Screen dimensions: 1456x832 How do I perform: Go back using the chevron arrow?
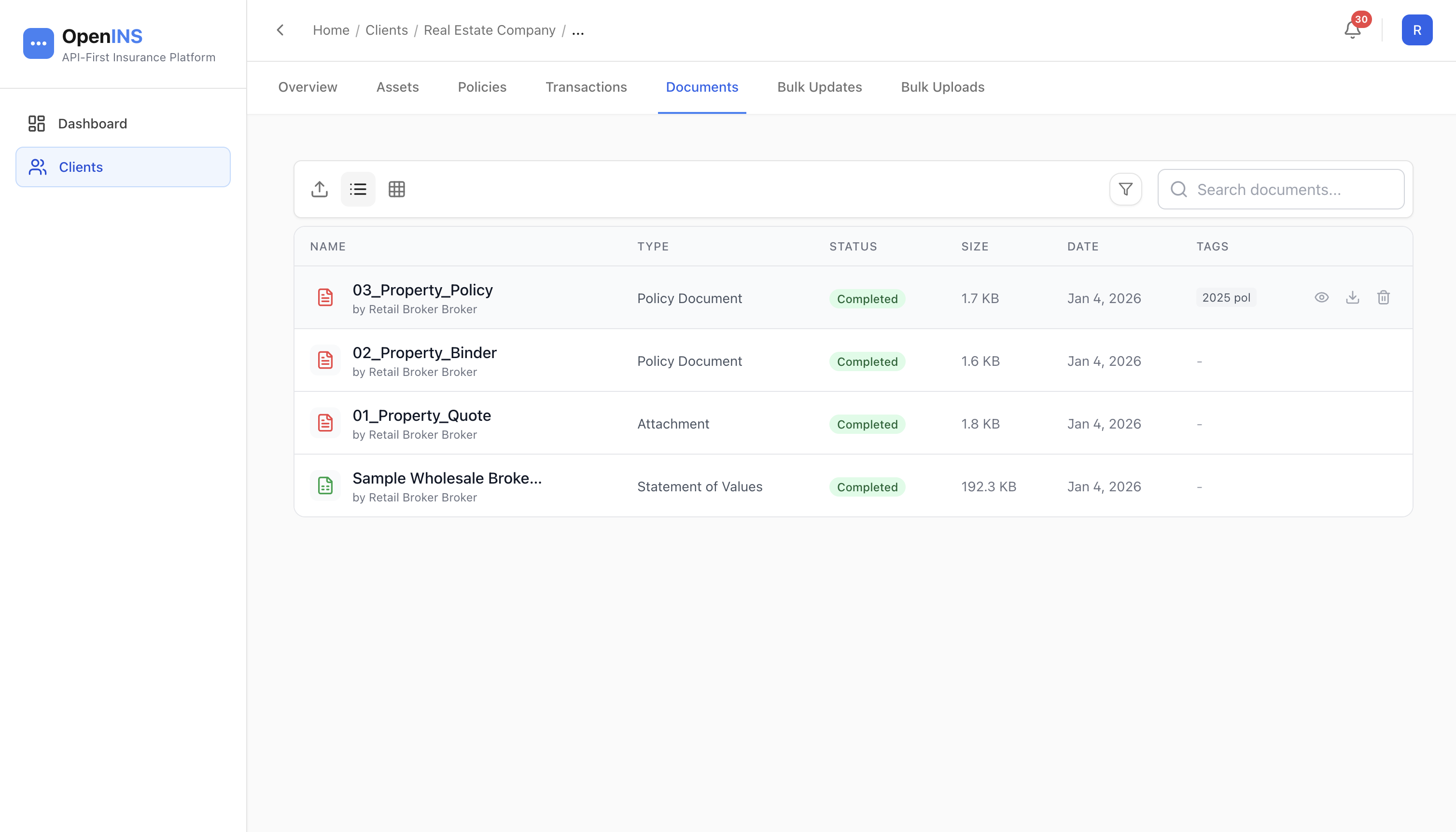pos(280,30)
